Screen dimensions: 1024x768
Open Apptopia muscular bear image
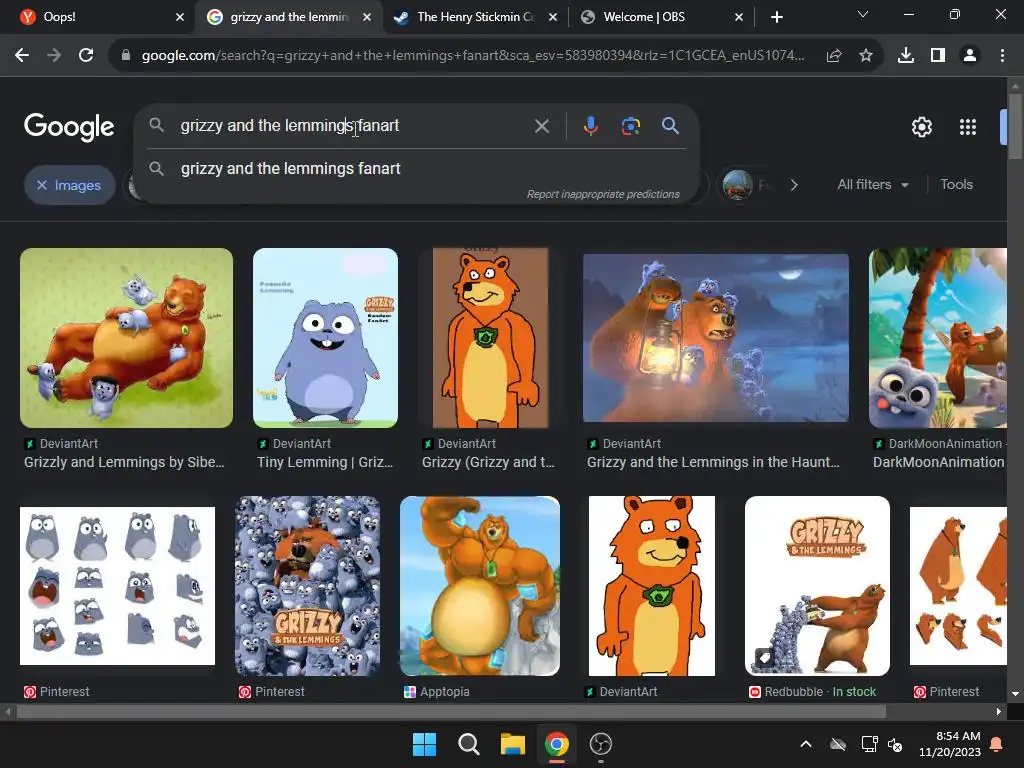click(480, 586)
